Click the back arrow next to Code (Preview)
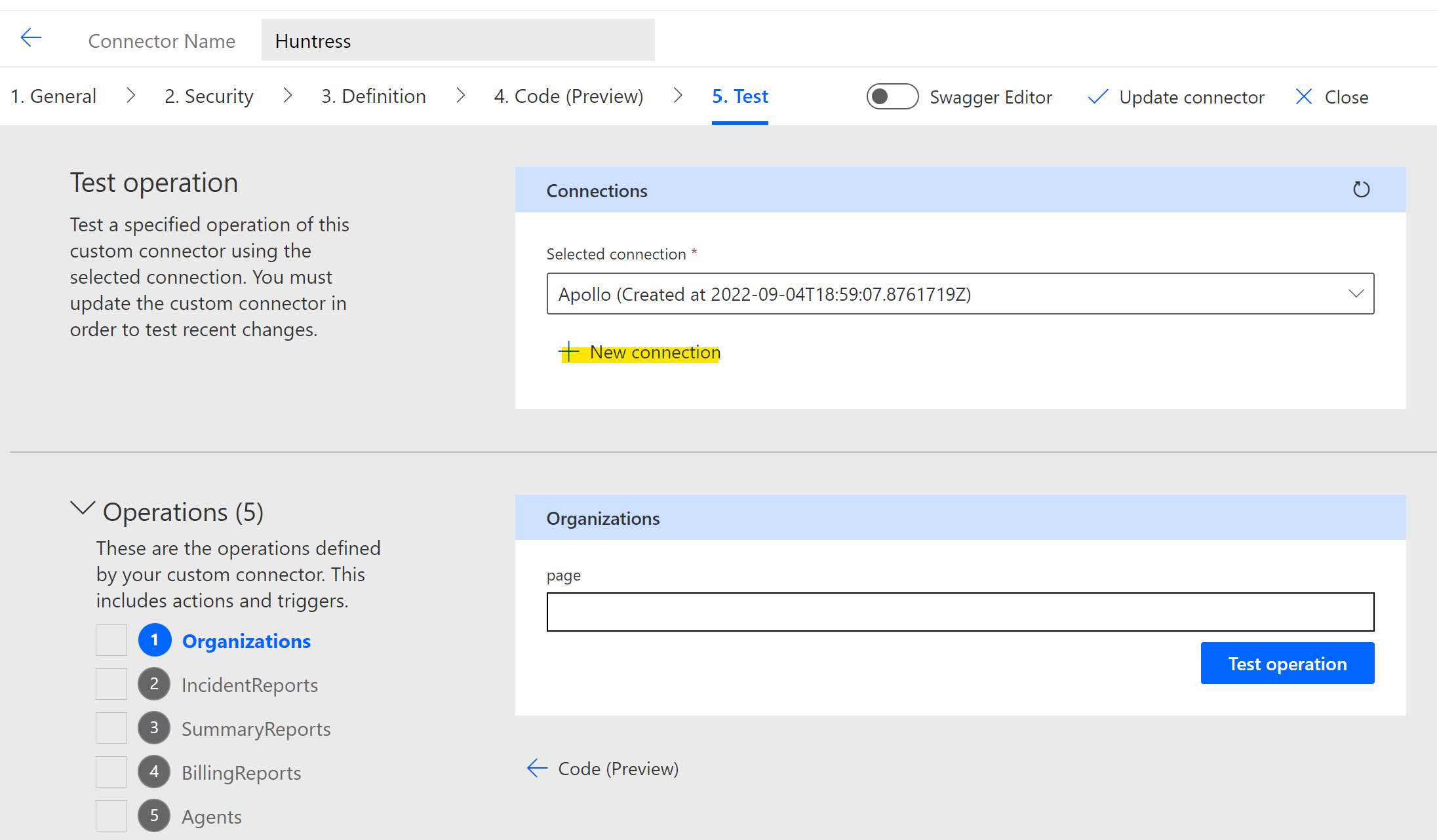1437x840 pixels. [x=537, y=768]
